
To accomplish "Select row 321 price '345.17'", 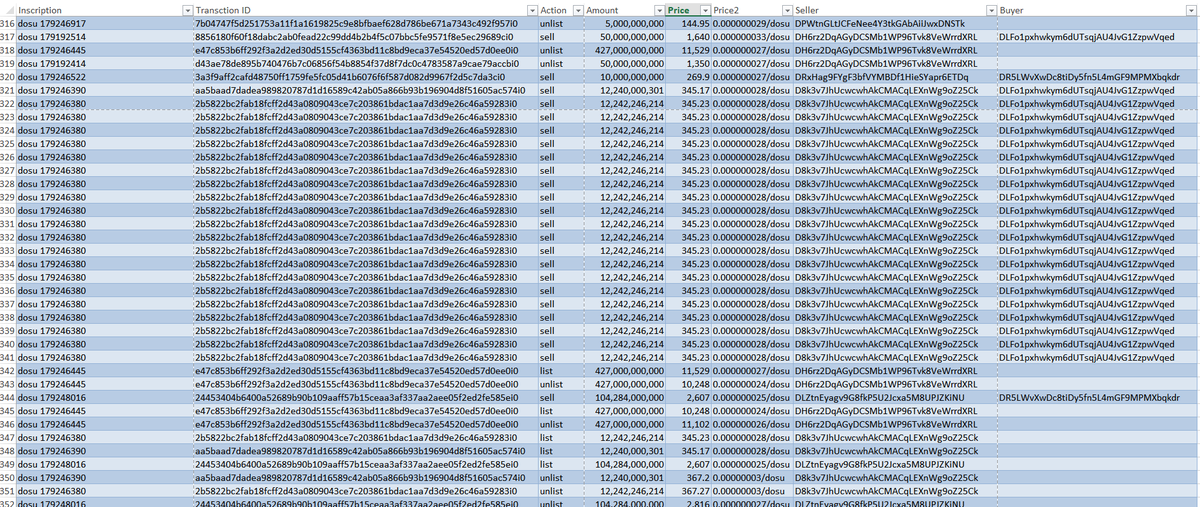I will pyautogui.click(x=689, y=90).
